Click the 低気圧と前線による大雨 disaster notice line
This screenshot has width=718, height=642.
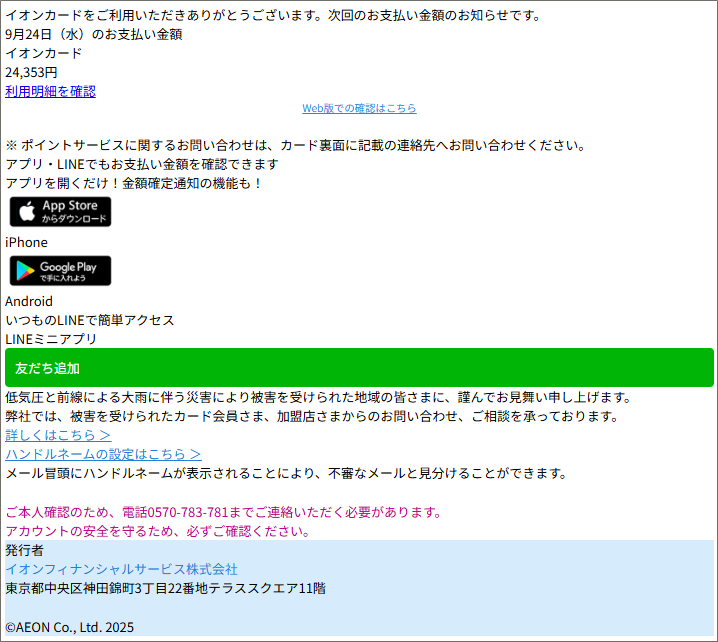pos(319,397)
